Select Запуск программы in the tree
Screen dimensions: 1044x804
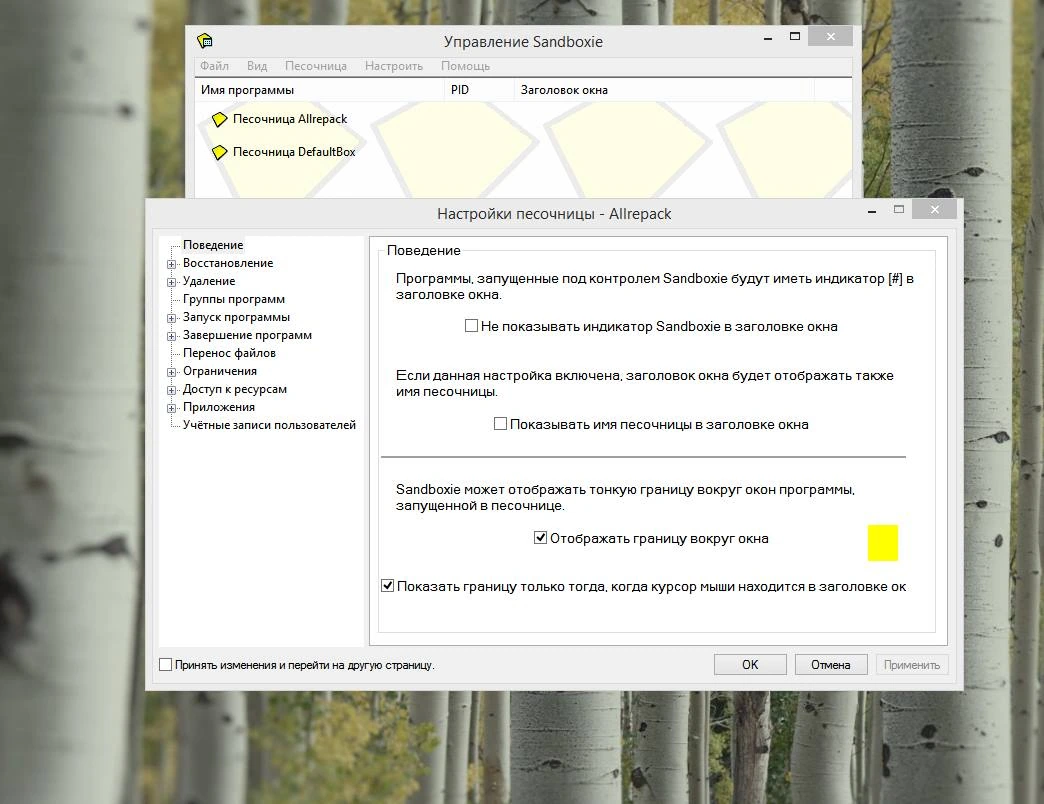pyautogui.click(x=236, y=317)
